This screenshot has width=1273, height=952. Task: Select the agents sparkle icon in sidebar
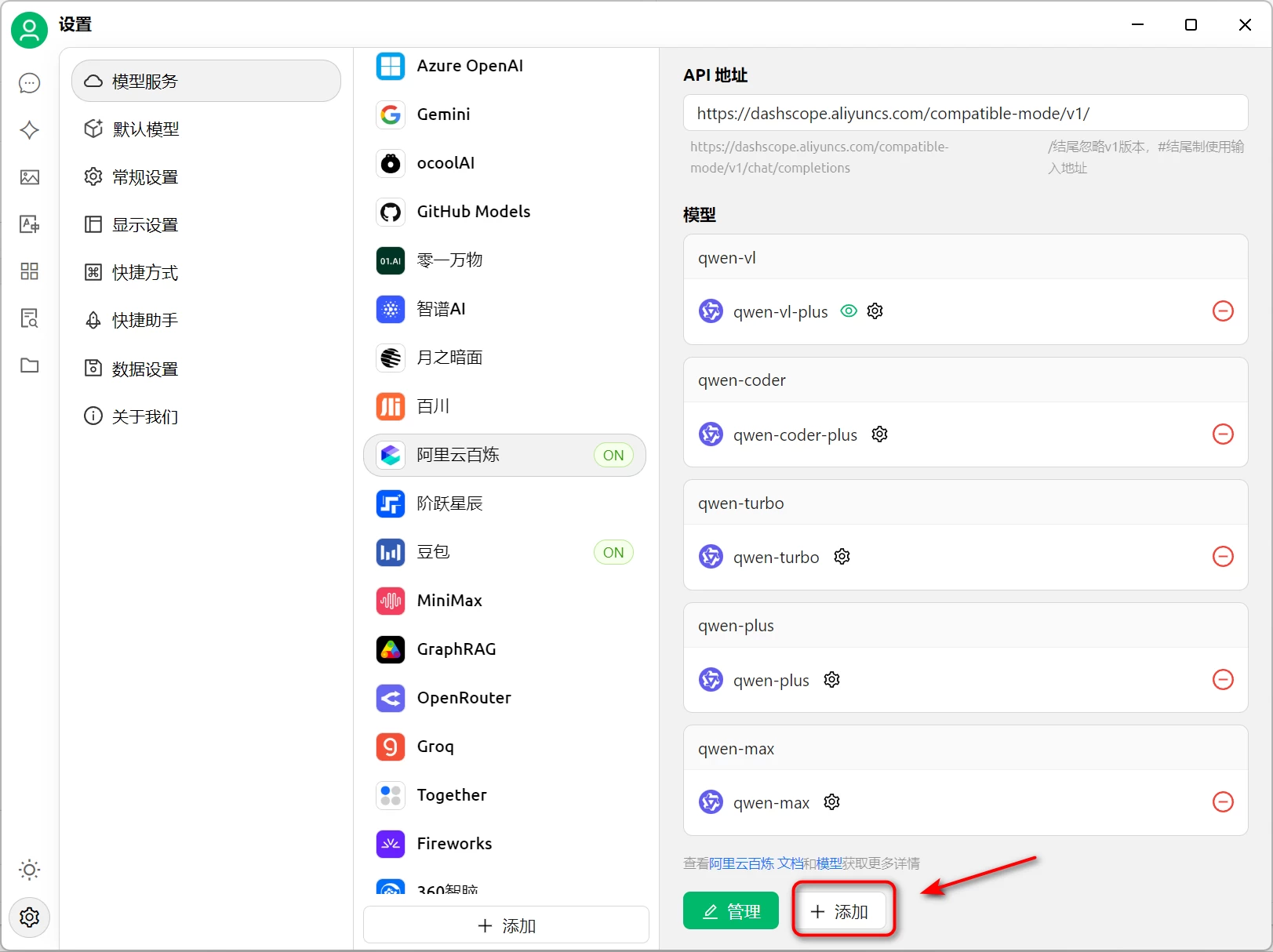(29, 130)
